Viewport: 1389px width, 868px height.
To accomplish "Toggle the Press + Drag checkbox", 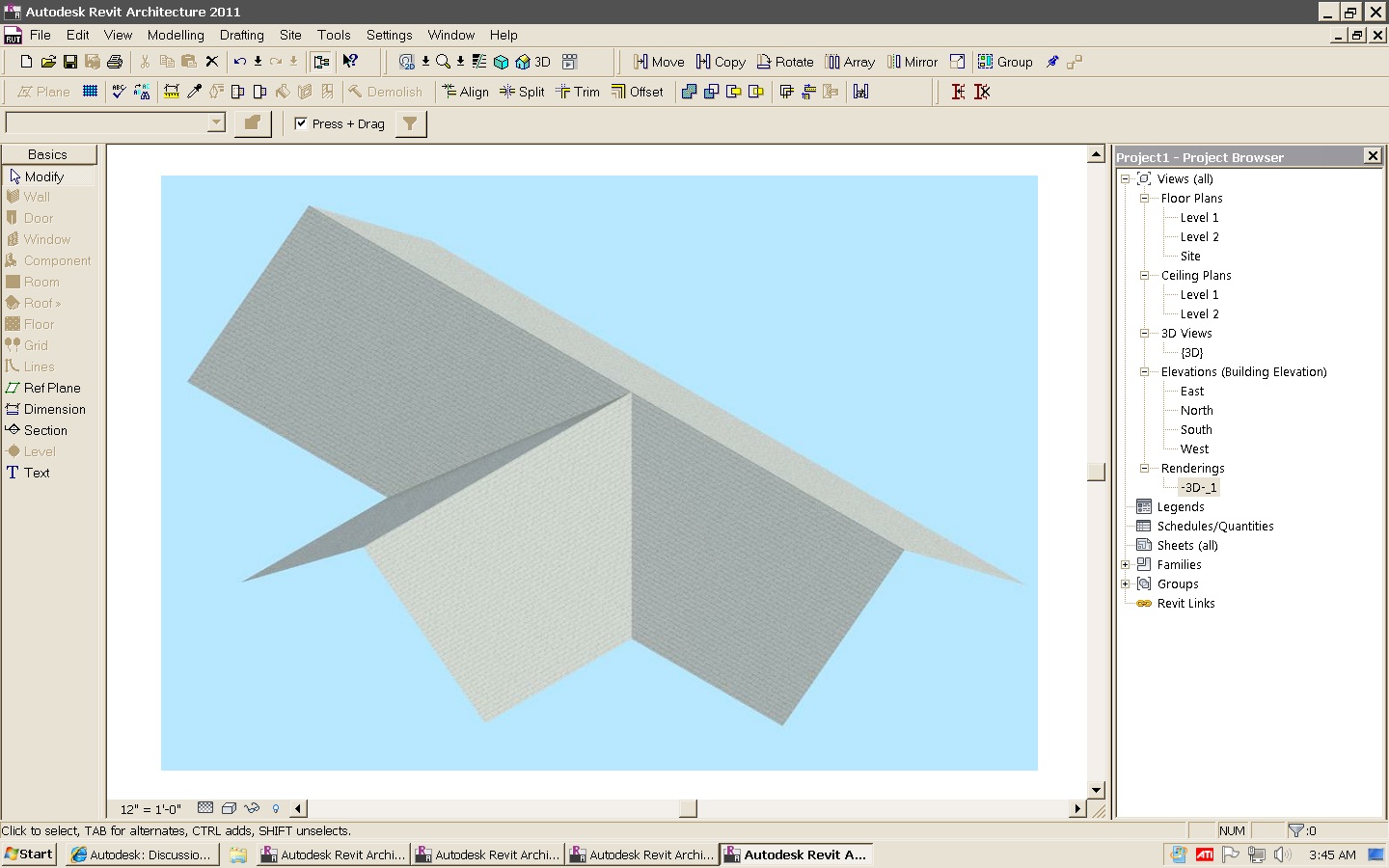I will tap(301, 123).
